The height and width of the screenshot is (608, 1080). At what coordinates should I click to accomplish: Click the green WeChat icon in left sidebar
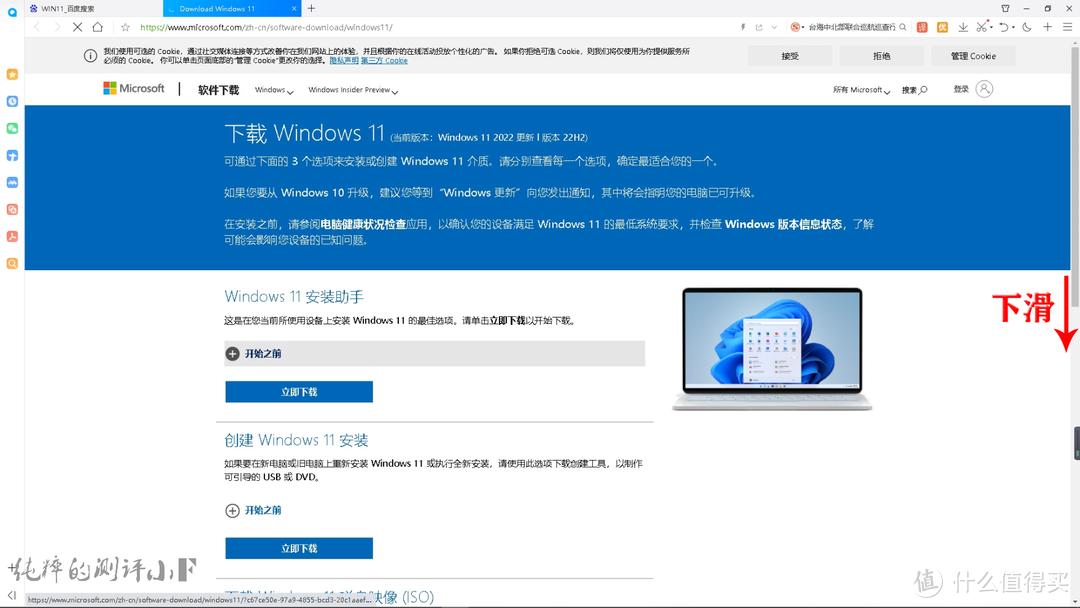[12, 127]
